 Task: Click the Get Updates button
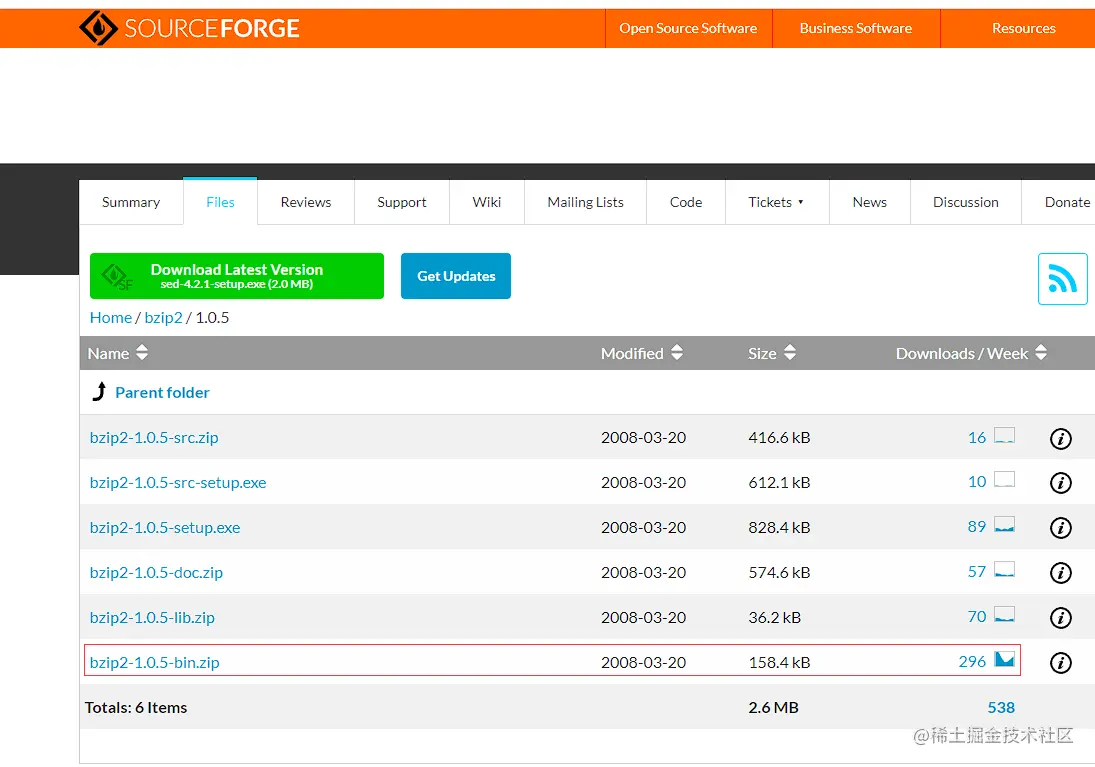click(x=456, y=276)
